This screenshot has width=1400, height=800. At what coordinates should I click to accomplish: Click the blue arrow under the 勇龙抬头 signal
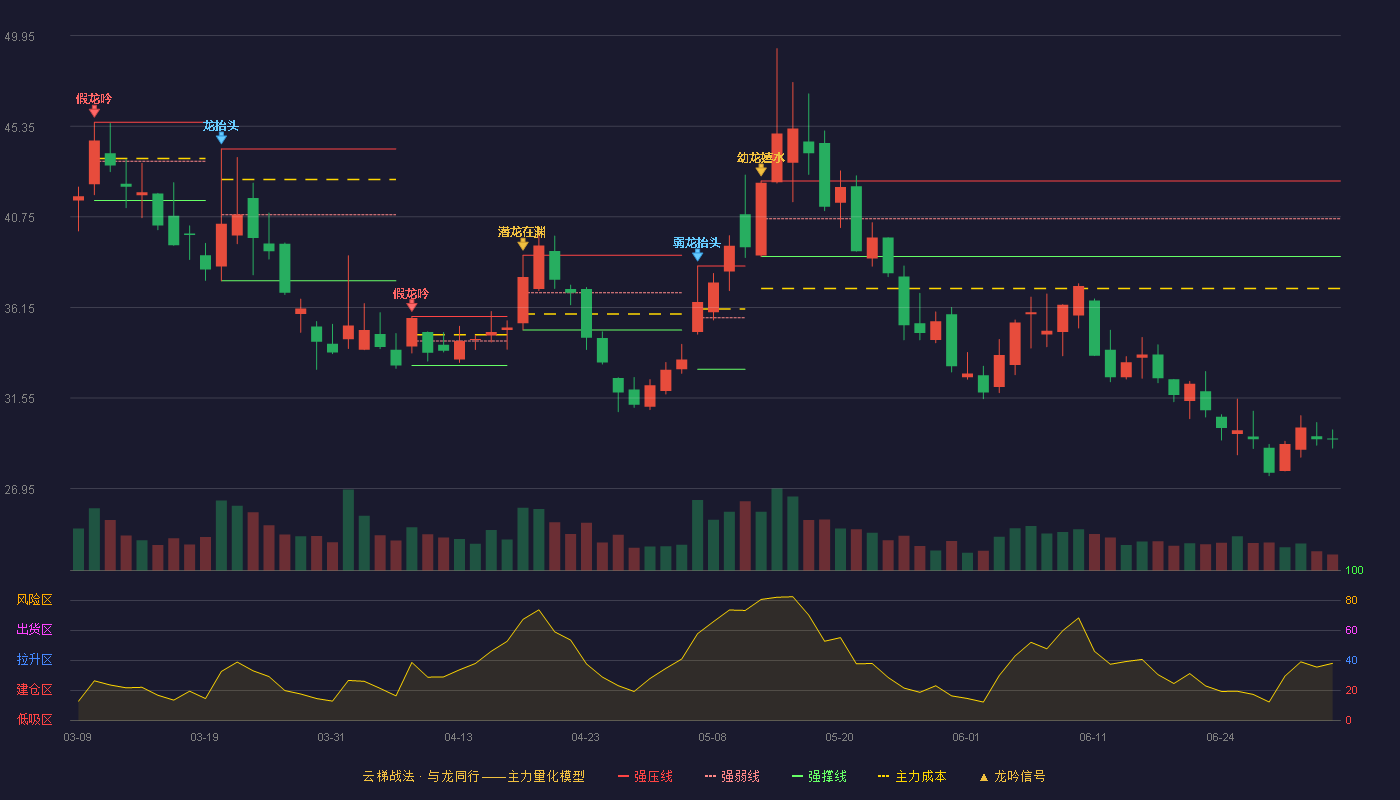pos(697,255)
